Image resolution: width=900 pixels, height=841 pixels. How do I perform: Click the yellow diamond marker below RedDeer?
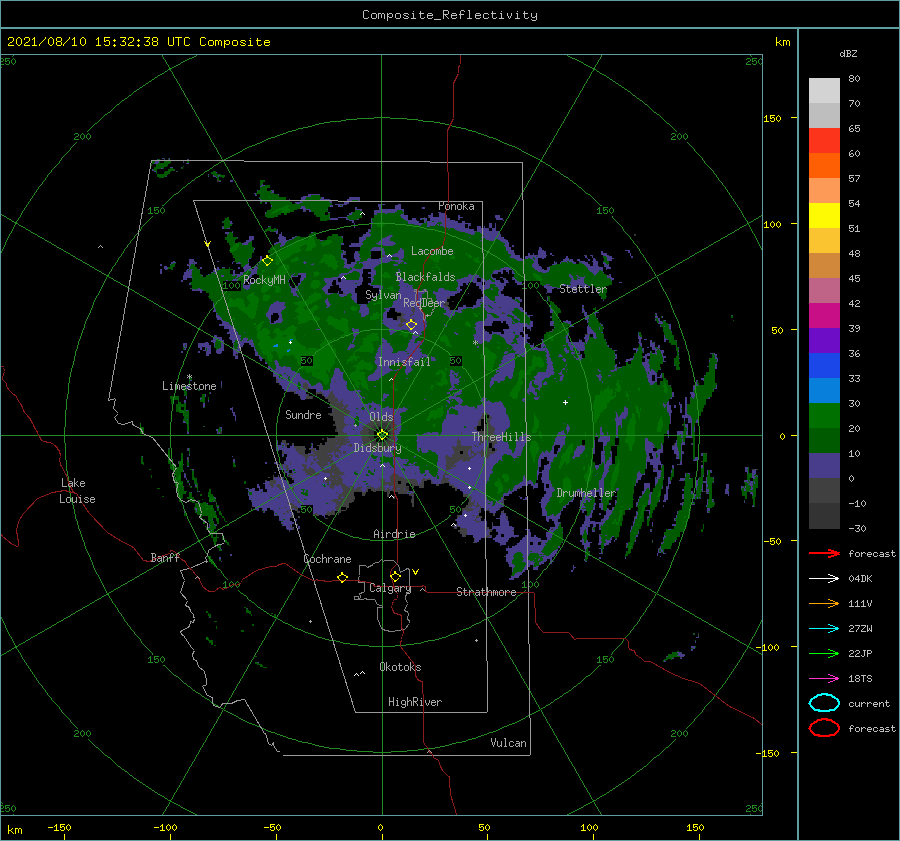click(x=411, y=325)
